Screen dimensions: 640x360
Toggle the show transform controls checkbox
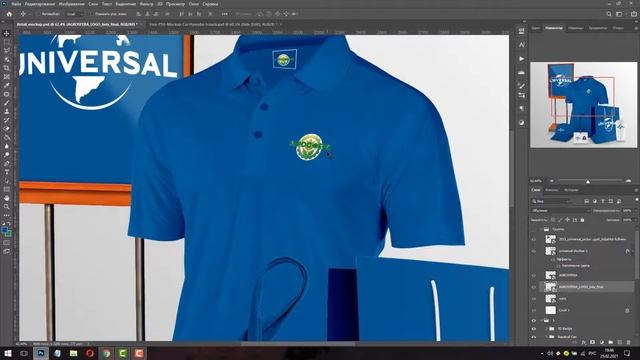coord(92,14)
